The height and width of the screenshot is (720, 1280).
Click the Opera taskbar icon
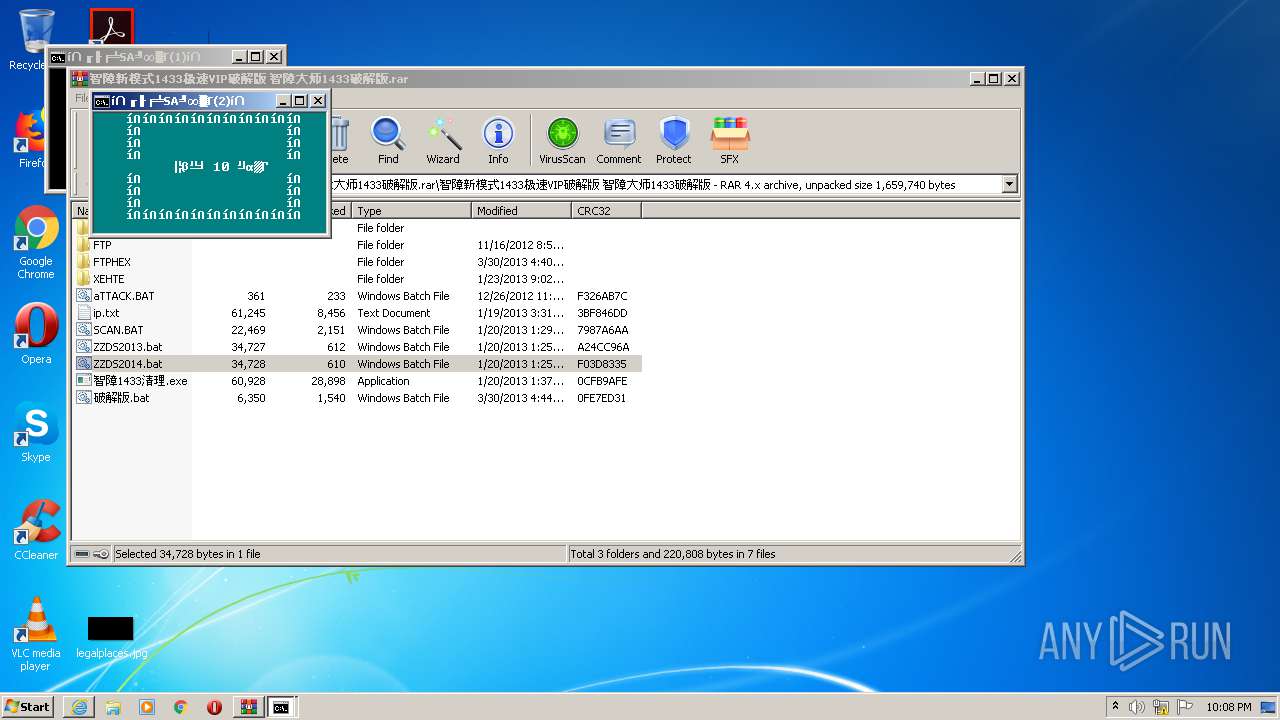coord(214,707)
